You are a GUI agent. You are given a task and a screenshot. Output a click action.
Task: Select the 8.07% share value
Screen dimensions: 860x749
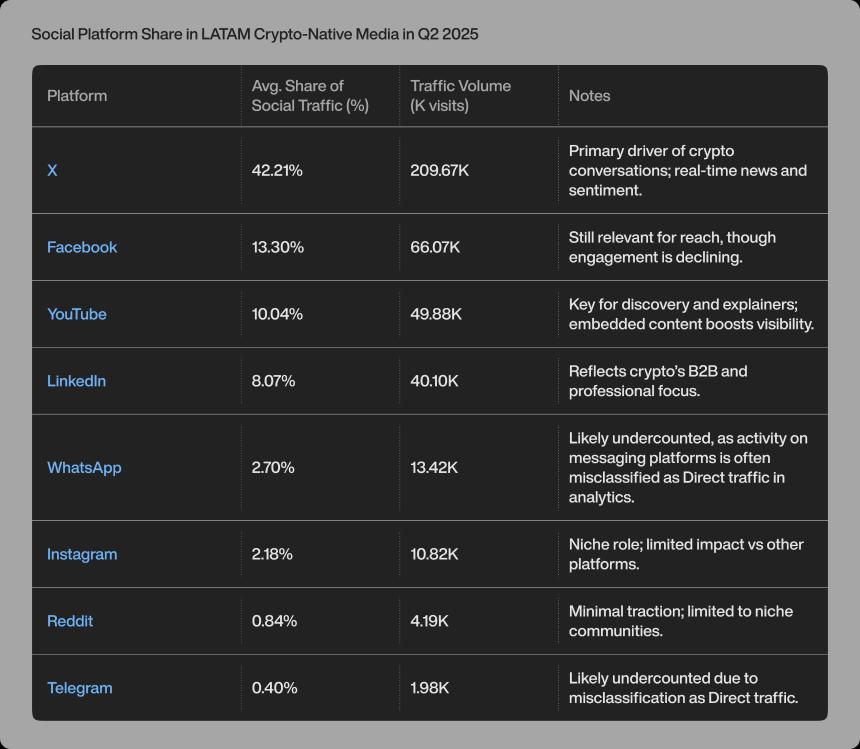[x=273, y=381]
